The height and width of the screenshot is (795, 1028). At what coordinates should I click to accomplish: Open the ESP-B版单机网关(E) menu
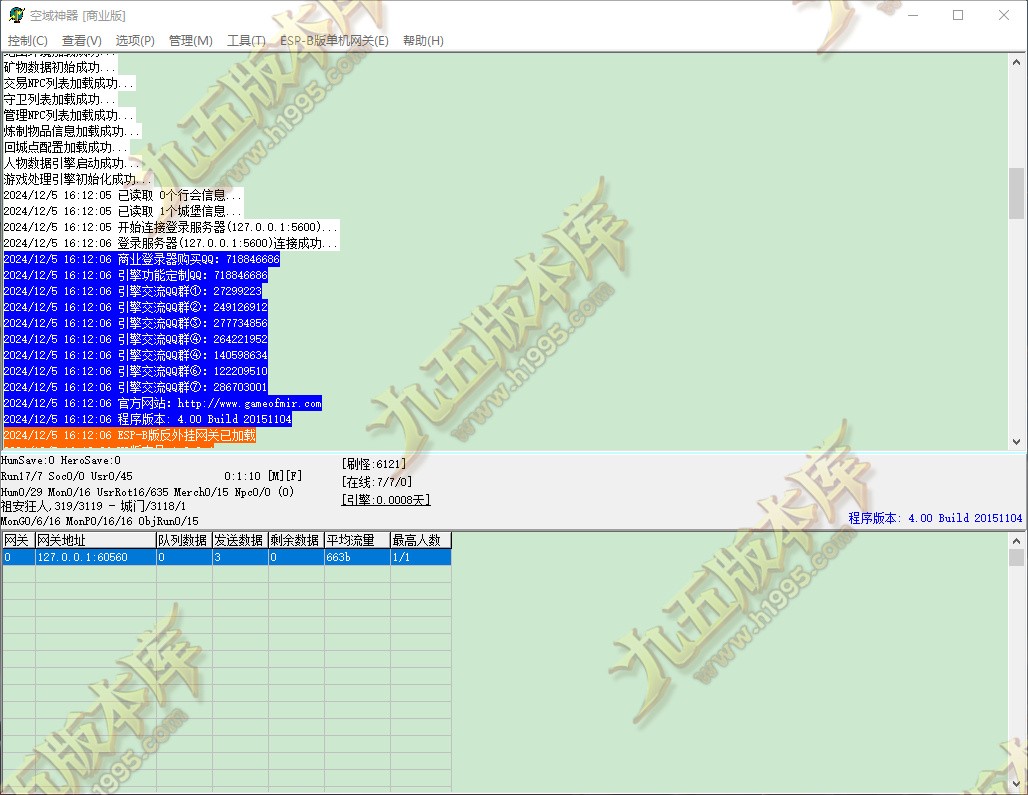point(334,41)
